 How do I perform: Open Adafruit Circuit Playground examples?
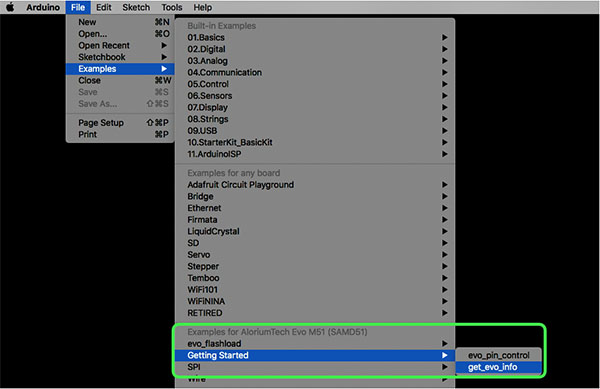point(315,185)
